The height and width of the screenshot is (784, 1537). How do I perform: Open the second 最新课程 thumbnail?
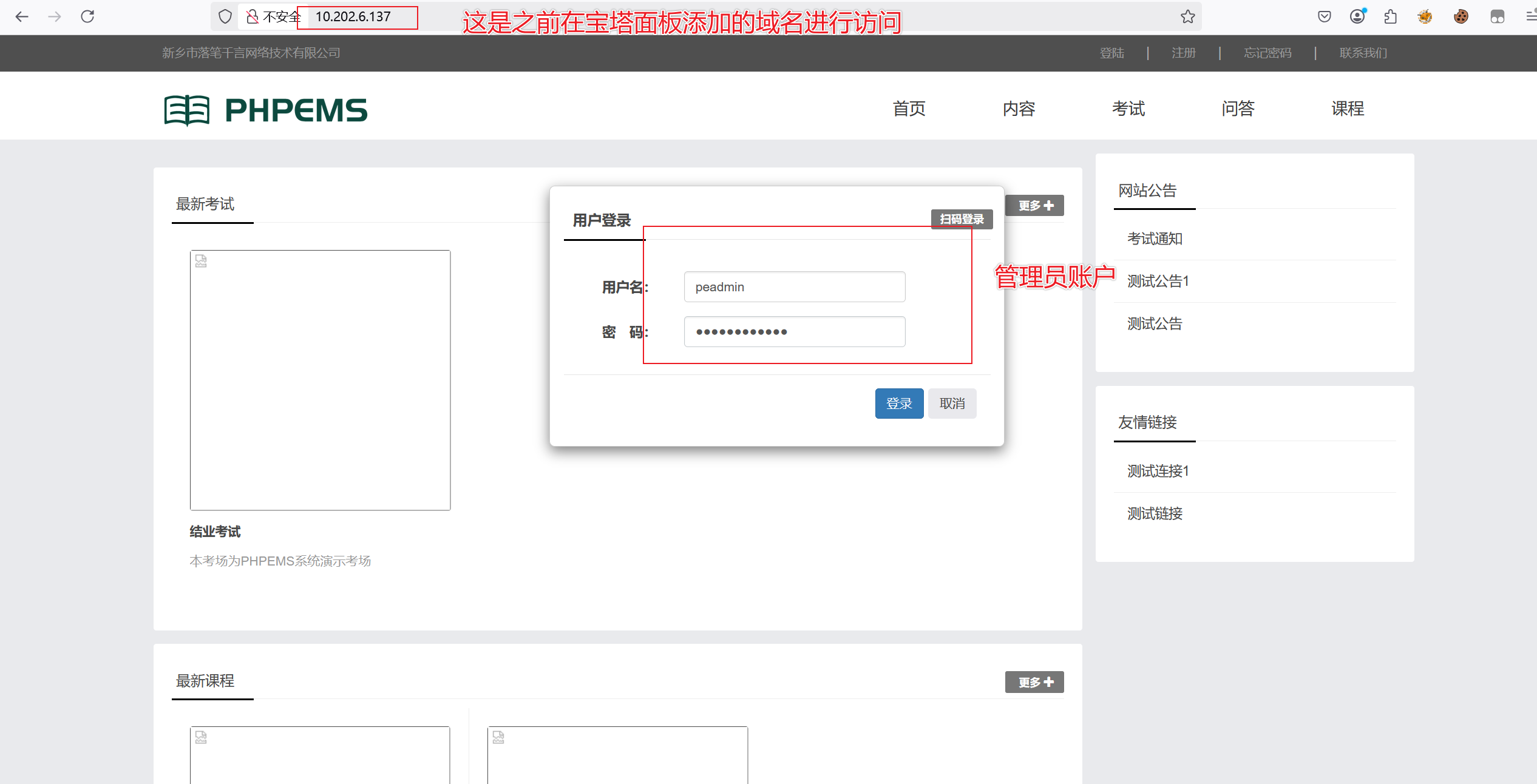tap(617, 755)
